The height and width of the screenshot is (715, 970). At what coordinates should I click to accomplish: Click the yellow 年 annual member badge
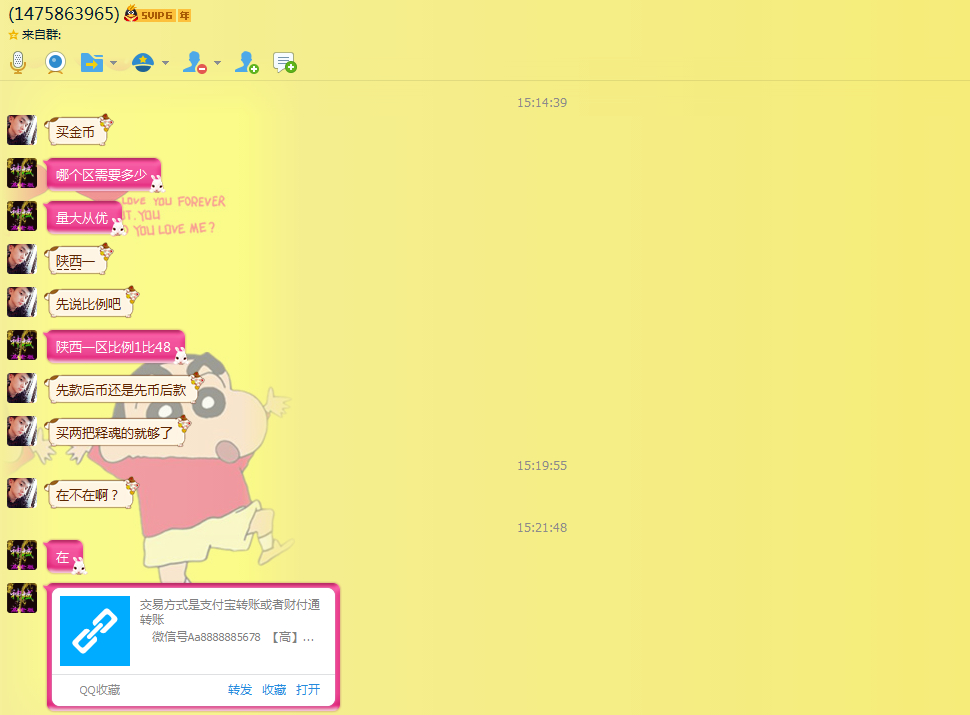[184, 15]
